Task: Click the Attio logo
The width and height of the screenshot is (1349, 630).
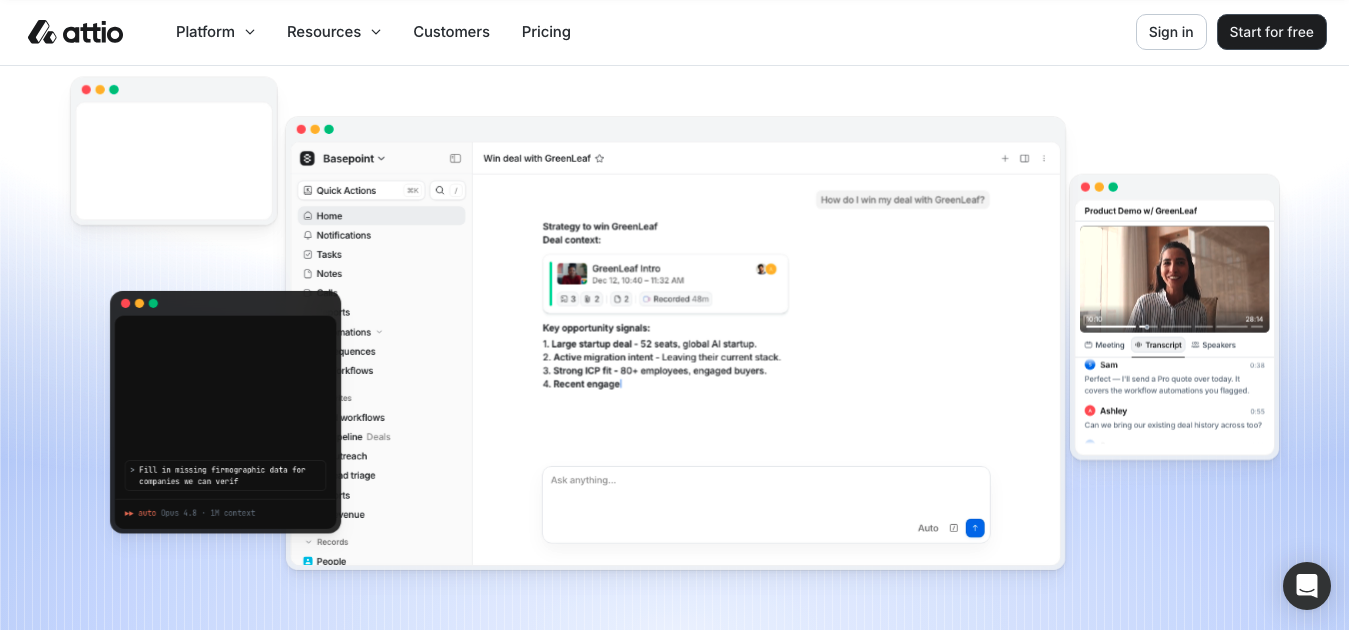Action: 75,32
